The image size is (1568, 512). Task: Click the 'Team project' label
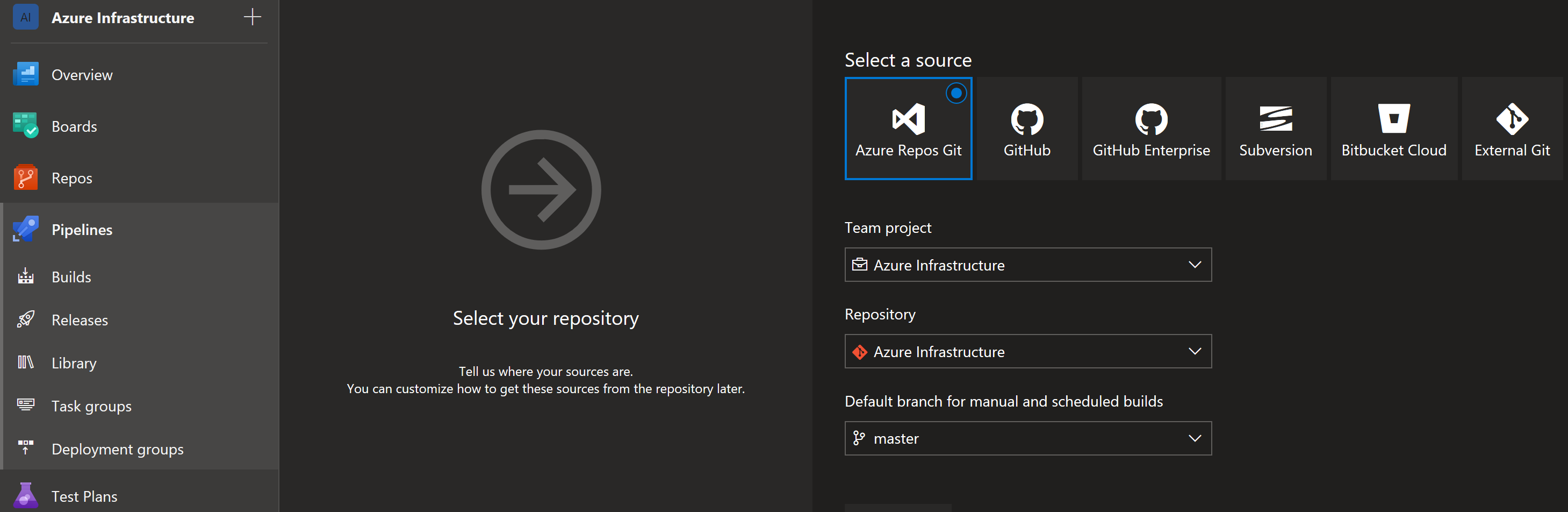(888, 228)
